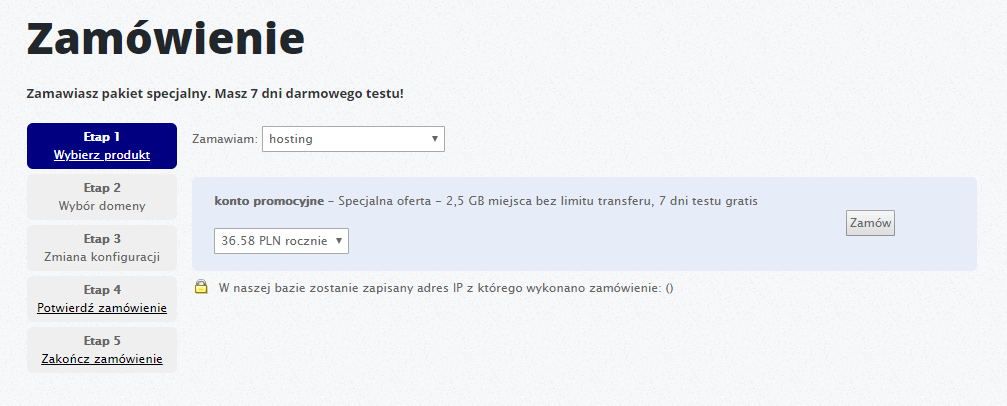The height and width of the screenshot is (406, 1007).
Task: Click the "7 dni darmowego testu" notice line
Action: [x=215, y=94]
